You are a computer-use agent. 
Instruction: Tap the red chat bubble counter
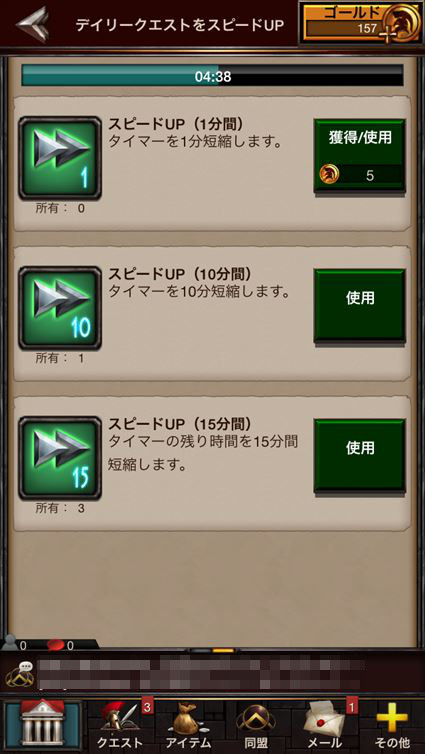click(56, 645)
